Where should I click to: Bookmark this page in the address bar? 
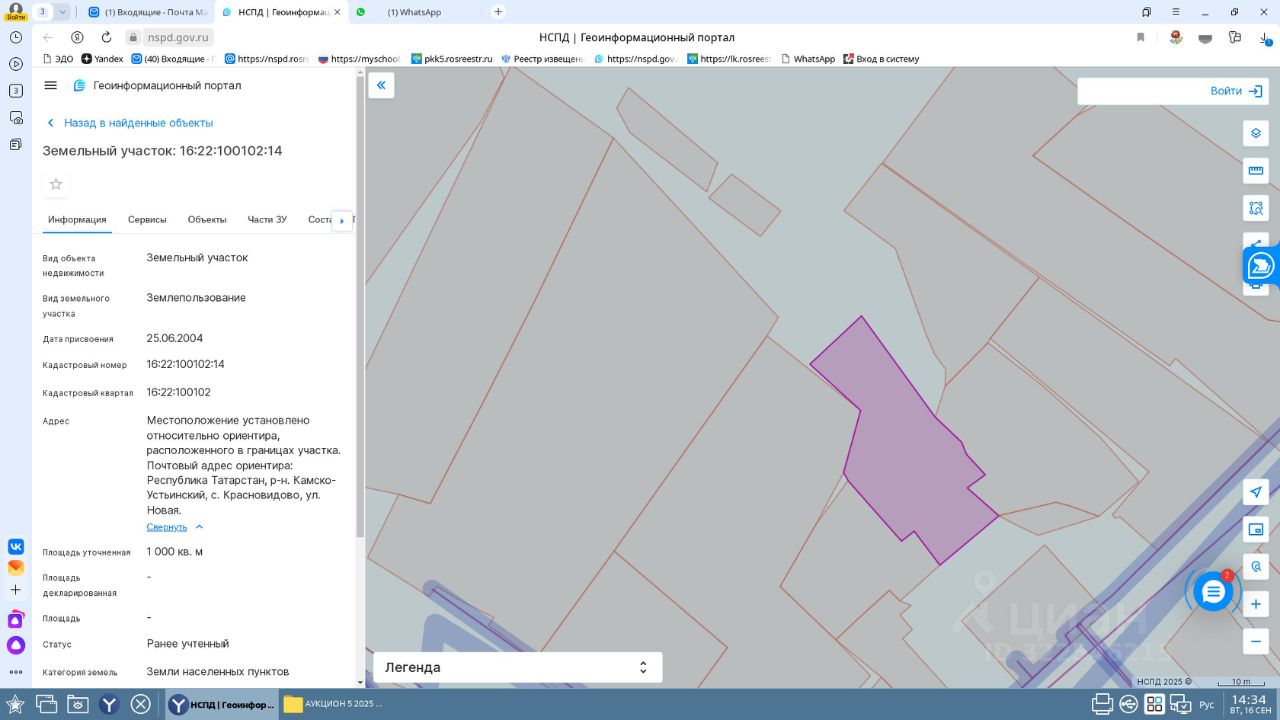click(1140, 37)
